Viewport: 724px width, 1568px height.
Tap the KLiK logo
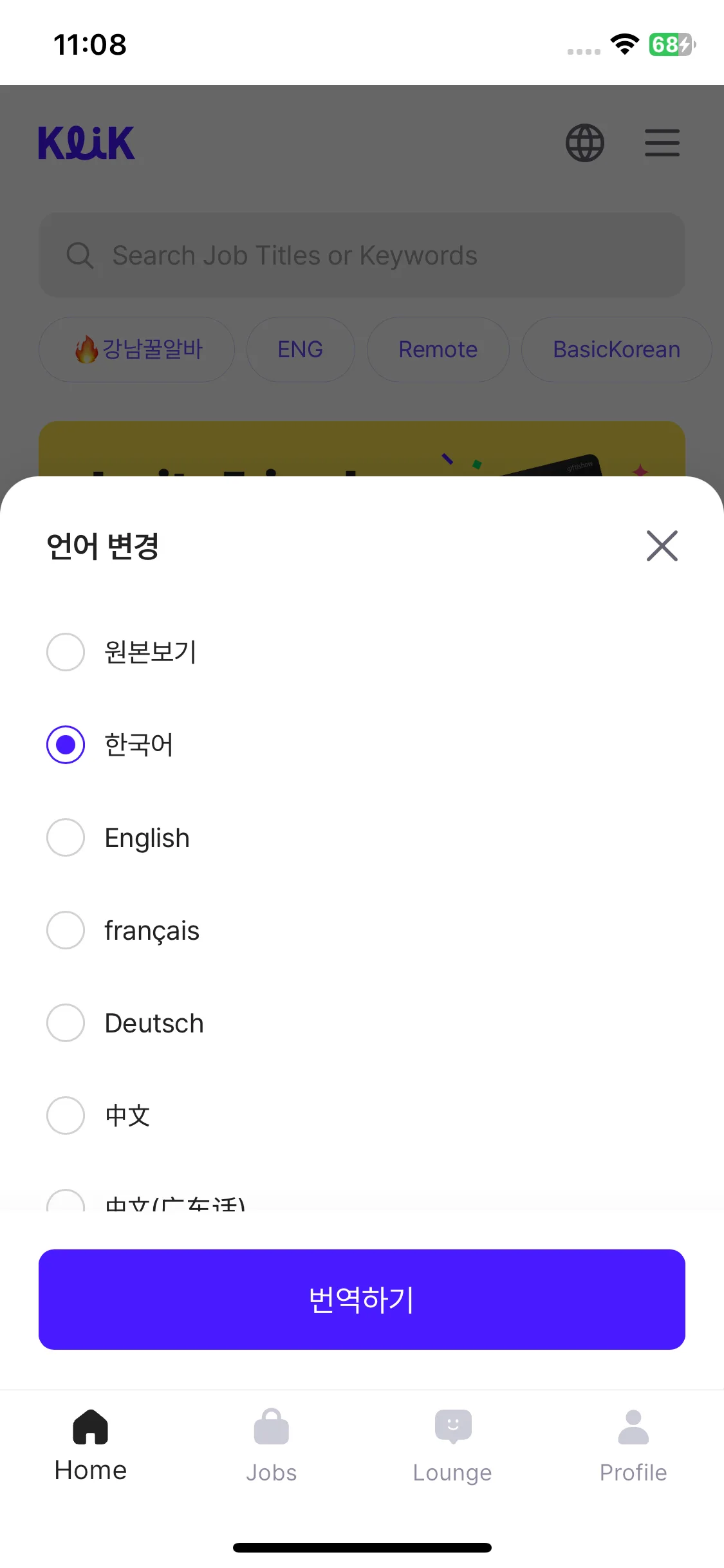click(x=86, y=143)
